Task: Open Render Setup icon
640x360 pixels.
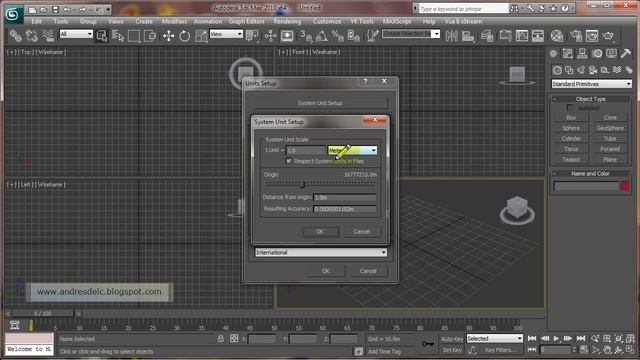Action: pyautogui.click(x=576, y=36)
